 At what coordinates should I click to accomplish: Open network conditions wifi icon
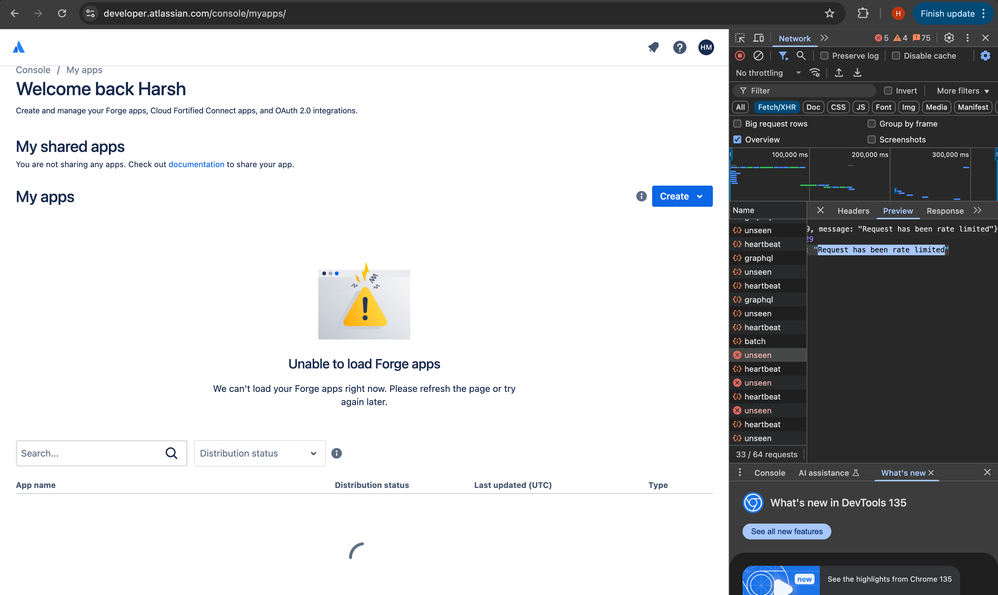pyautogui.click(x=815, y=73)
